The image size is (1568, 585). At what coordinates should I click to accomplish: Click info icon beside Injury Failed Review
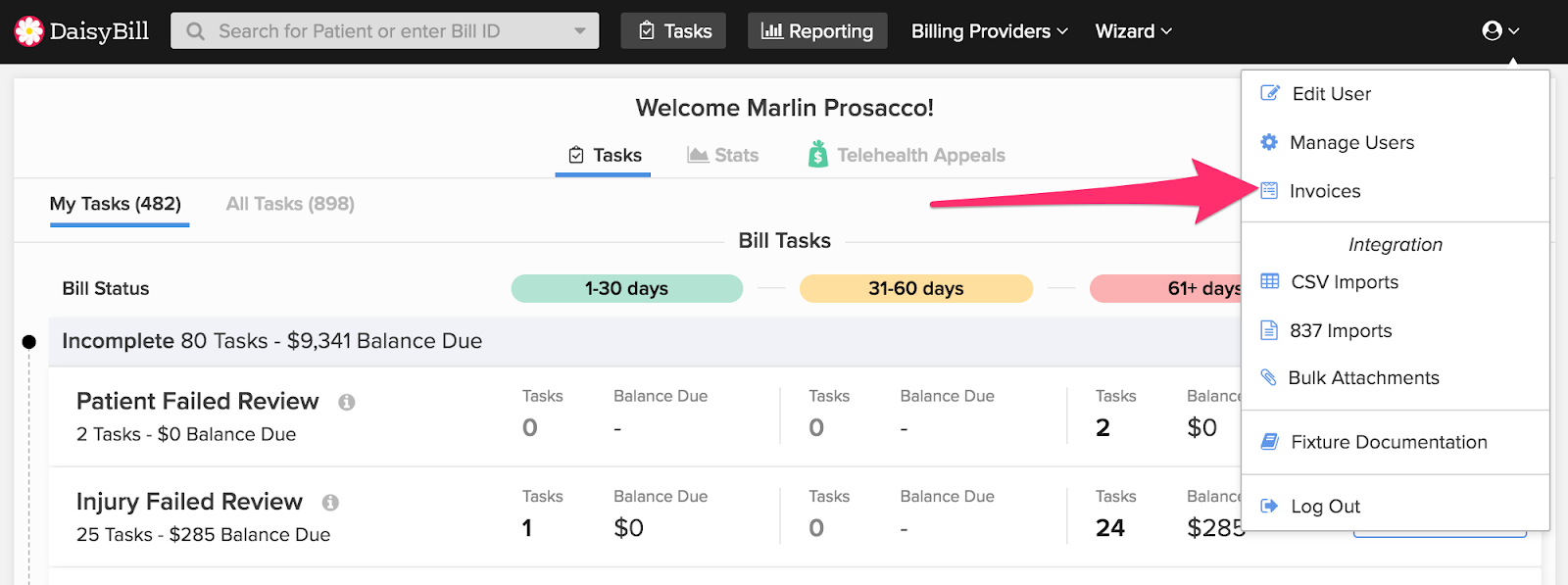pos(330,503)
